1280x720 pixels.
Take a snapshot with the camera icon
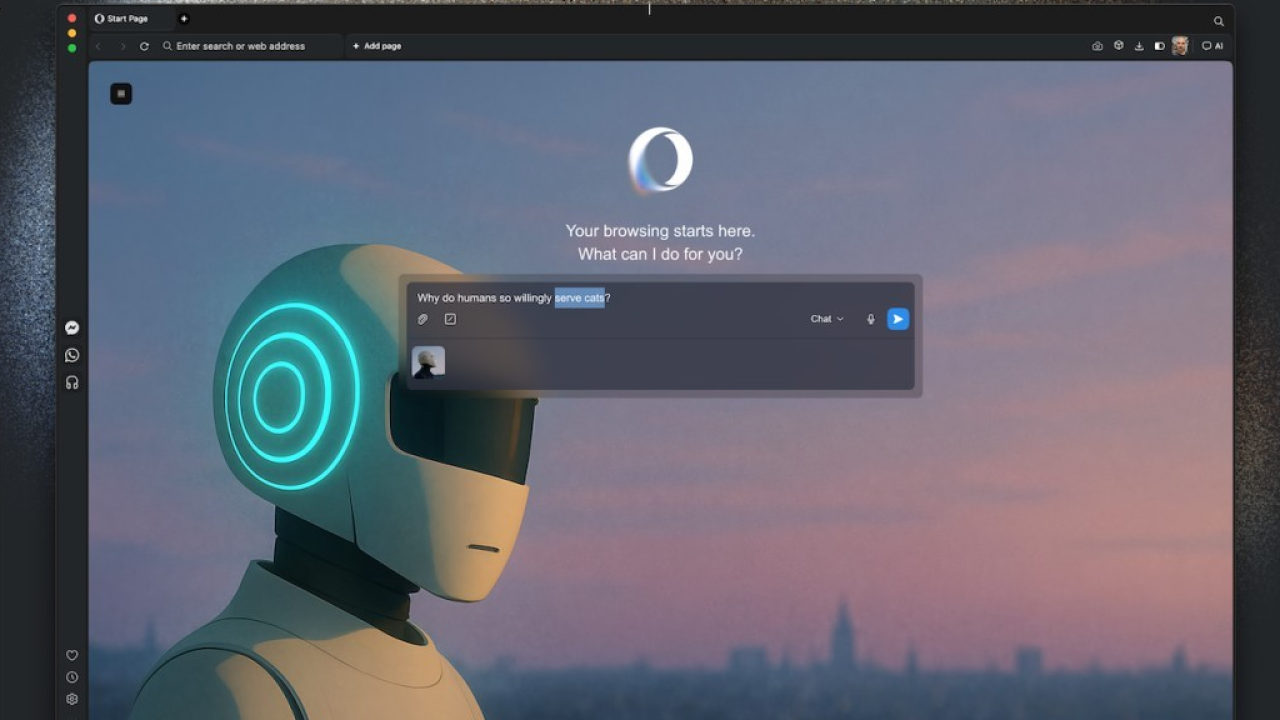point(1097,45)
